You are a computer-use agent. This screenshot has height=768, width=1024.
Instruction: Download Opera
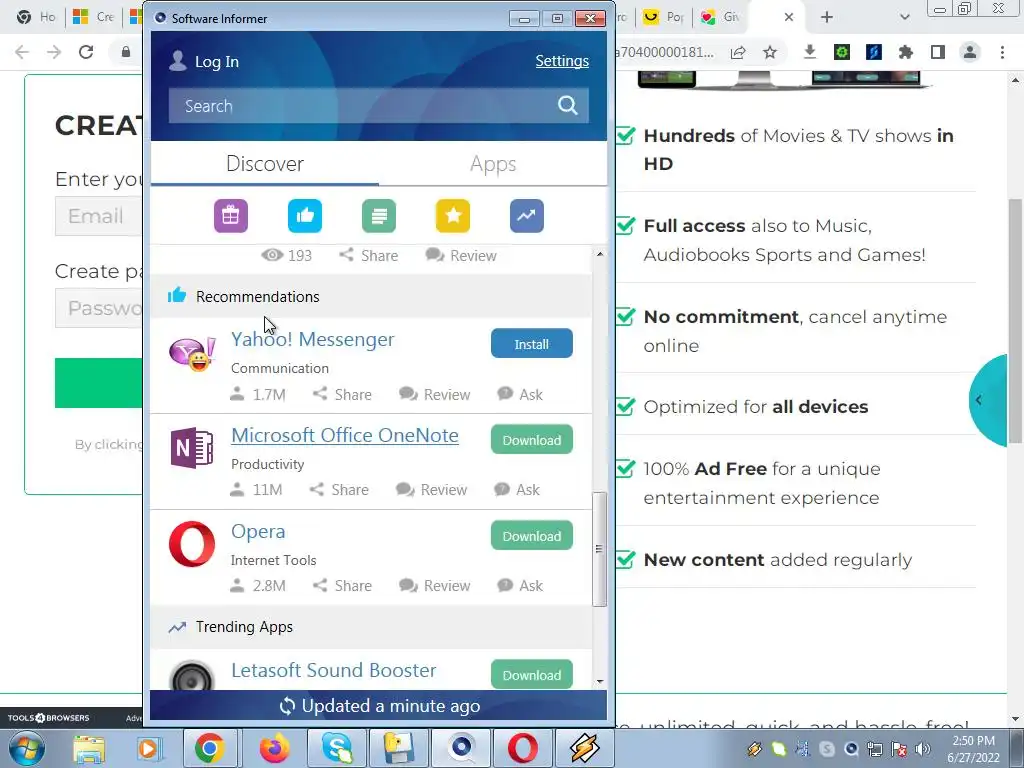pyautogui.click(x=532, y=536)
